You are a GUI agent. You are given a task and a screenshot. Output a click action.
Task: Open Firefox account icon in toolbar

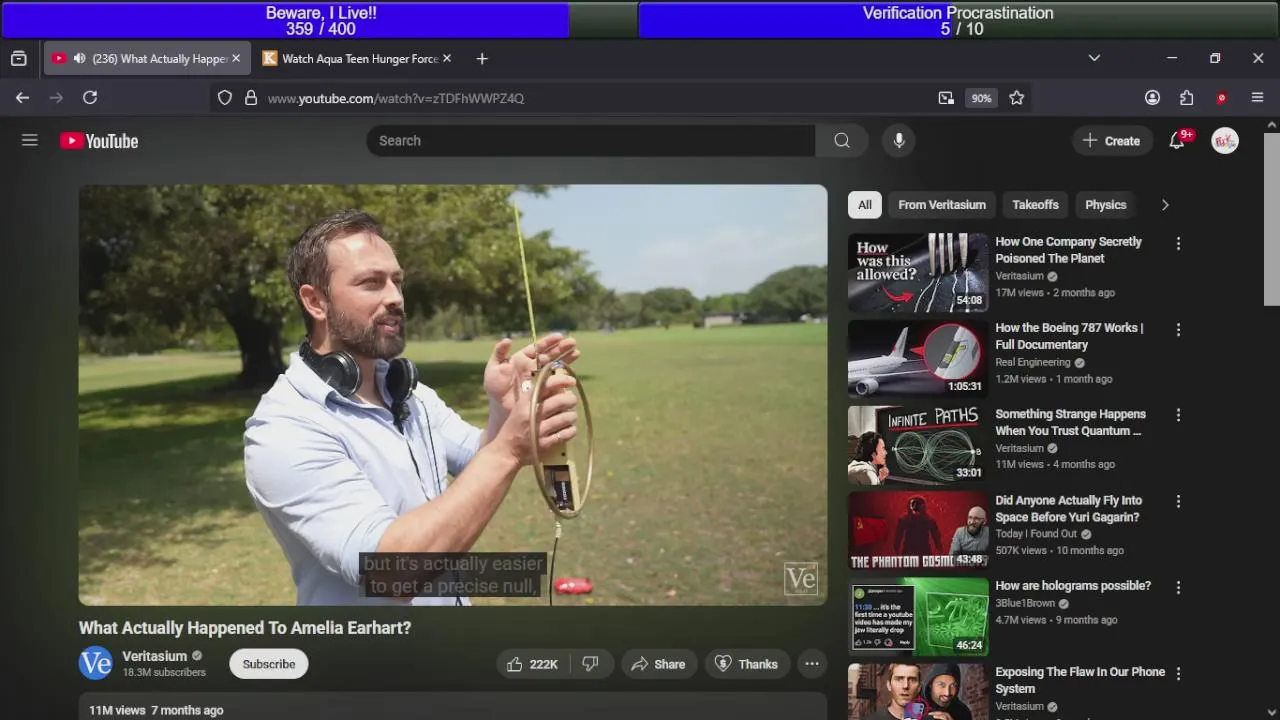[1153, 98]
